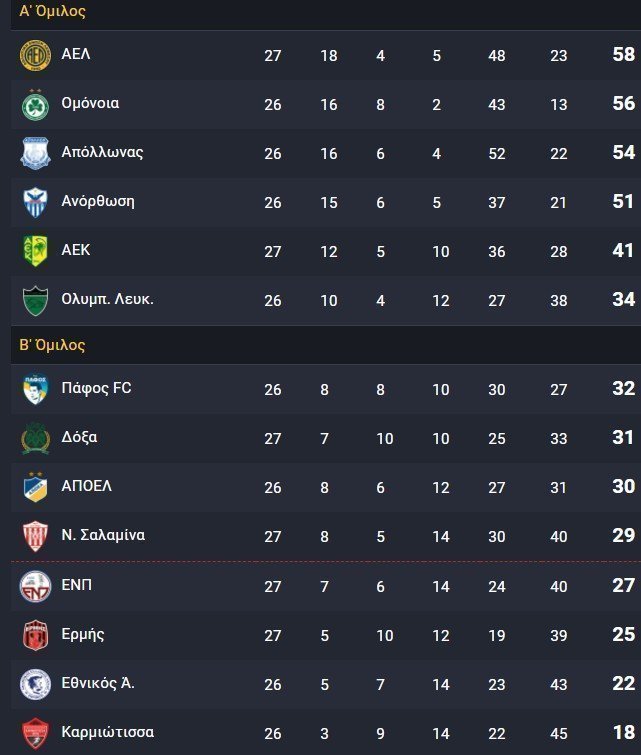Click the Ομόνοια green clover logo
641x755 pixels.
tap(35, 104)
